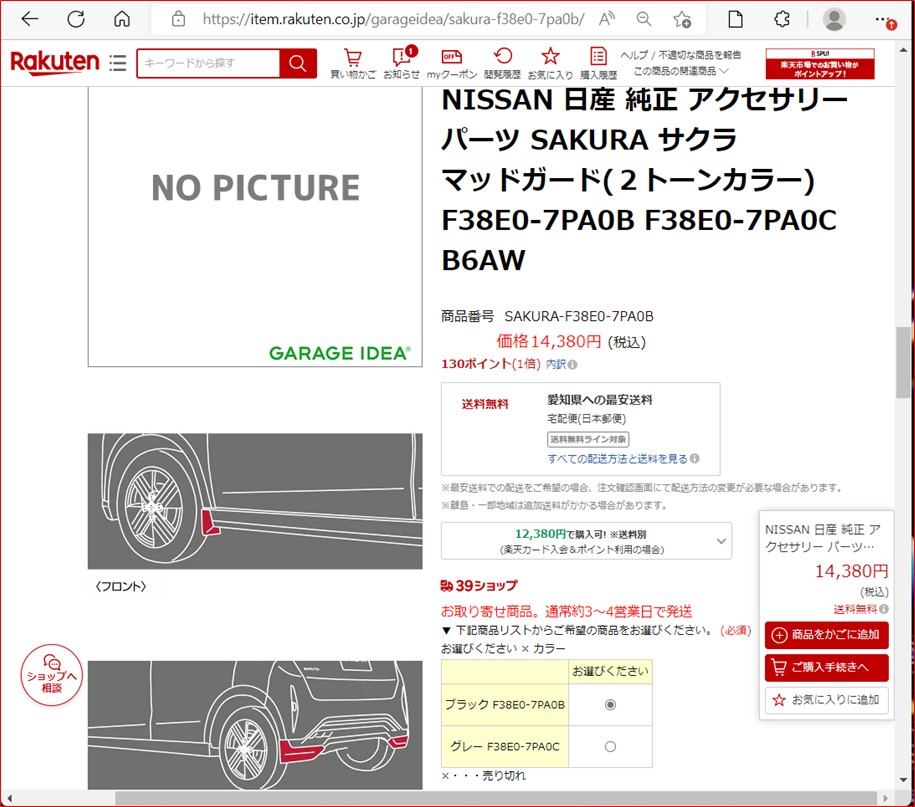Click info icon beside shipping methods link
Screen dimensions: 915x807
pos(694,459)
